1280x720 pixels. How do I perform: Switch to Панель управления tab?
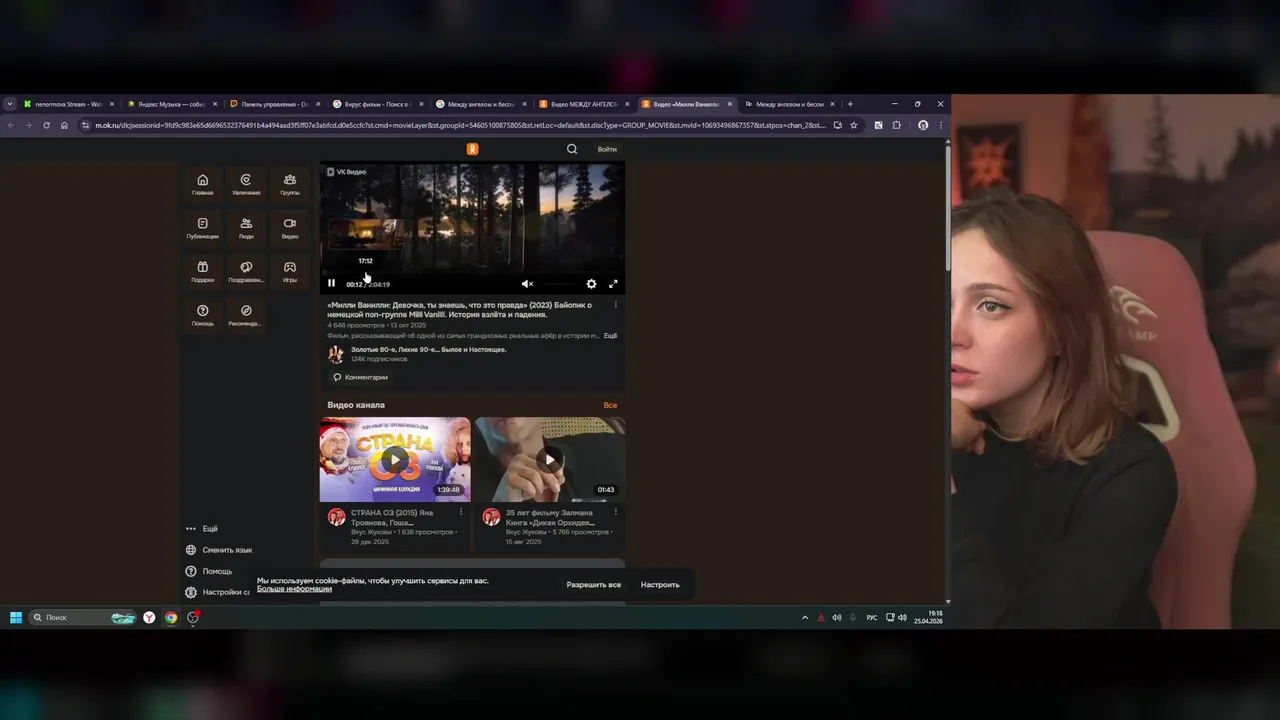[274, 104]
